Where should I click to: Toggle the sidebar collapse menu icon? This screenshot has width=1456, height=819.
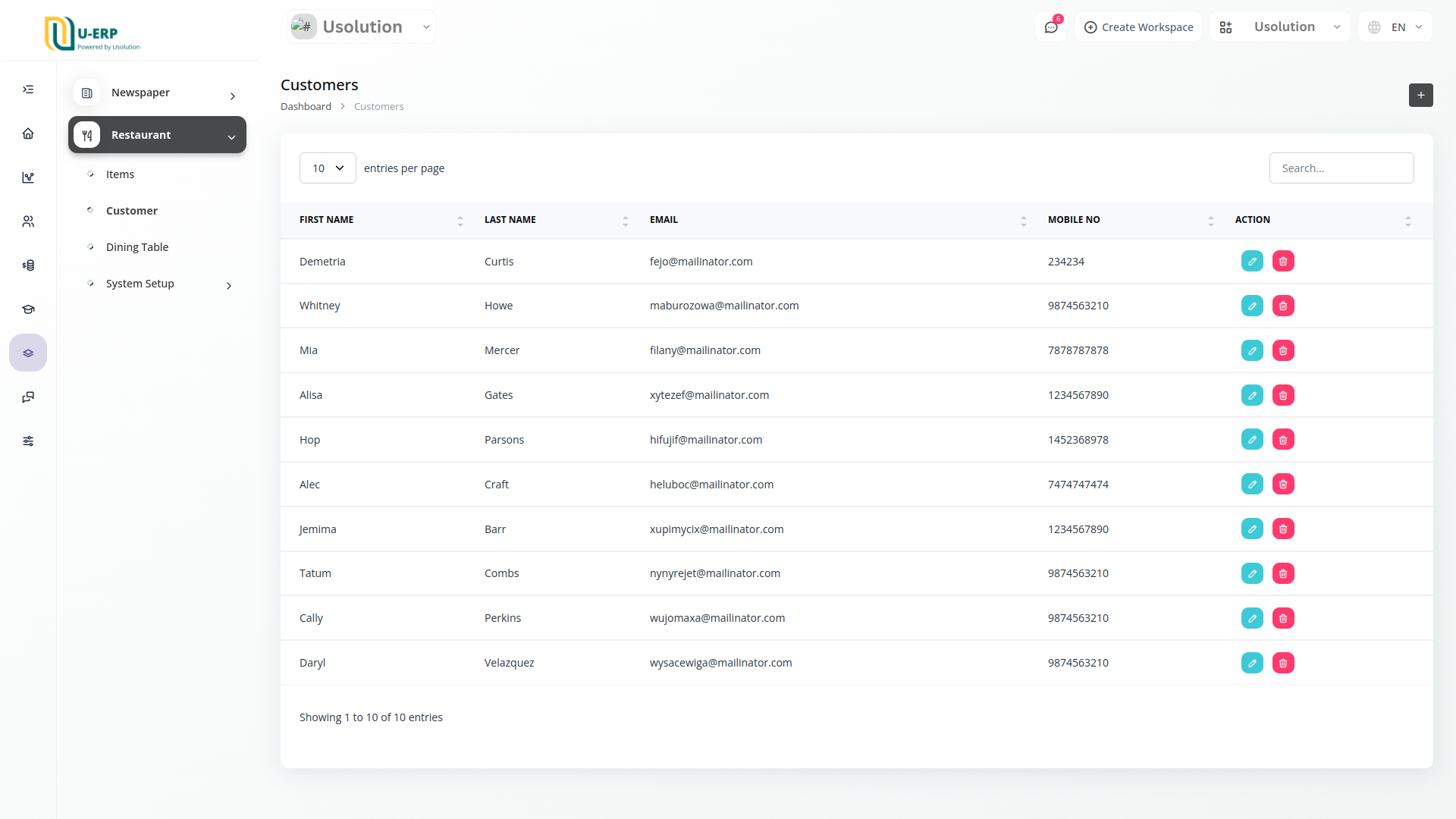point(28,89)
